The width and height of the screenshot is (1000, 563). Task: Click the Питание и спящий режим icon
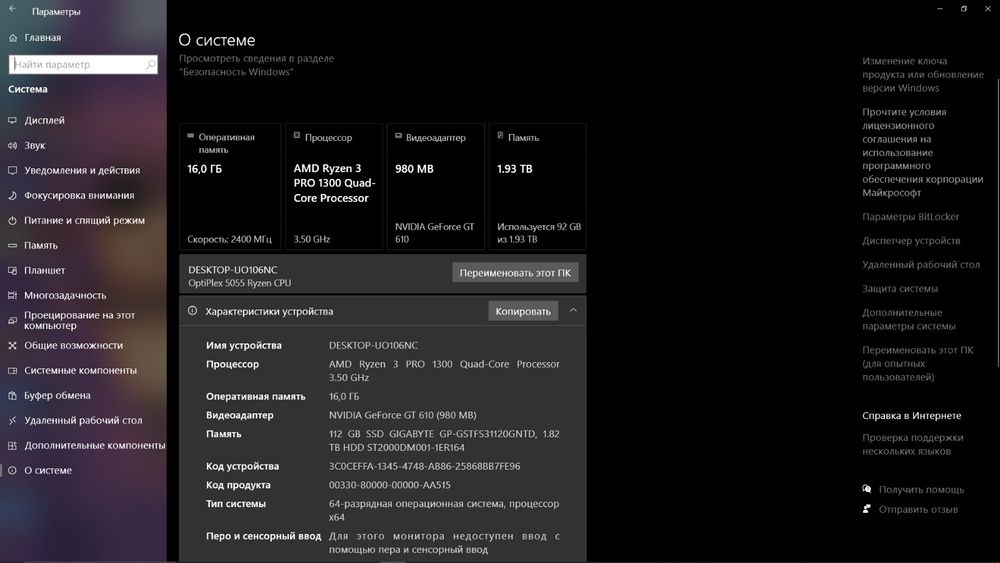[12, 221]
